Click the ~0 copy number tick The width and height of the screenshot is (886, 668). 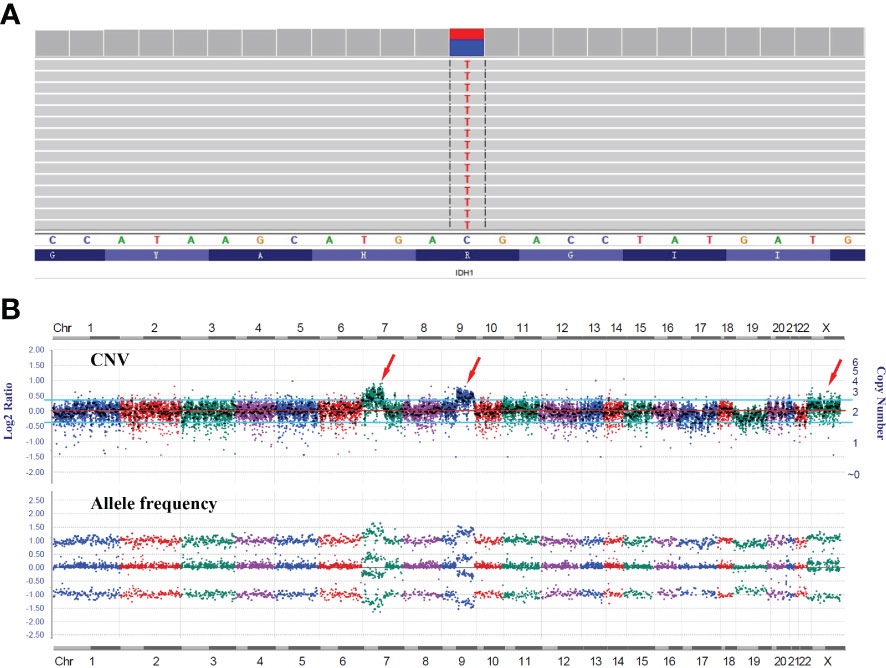pyautogui.click(x=853, y=475)
